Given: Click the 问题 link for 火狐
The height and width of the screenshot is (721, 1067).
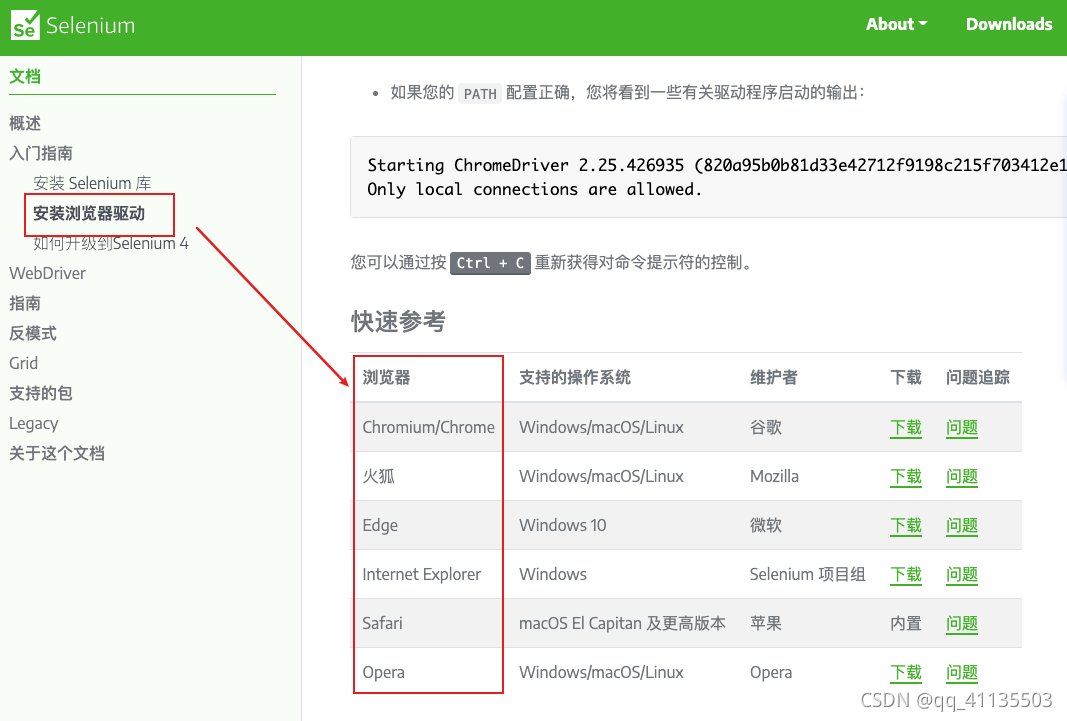Looking at the screenshot, I should click(x=962, y=476).
